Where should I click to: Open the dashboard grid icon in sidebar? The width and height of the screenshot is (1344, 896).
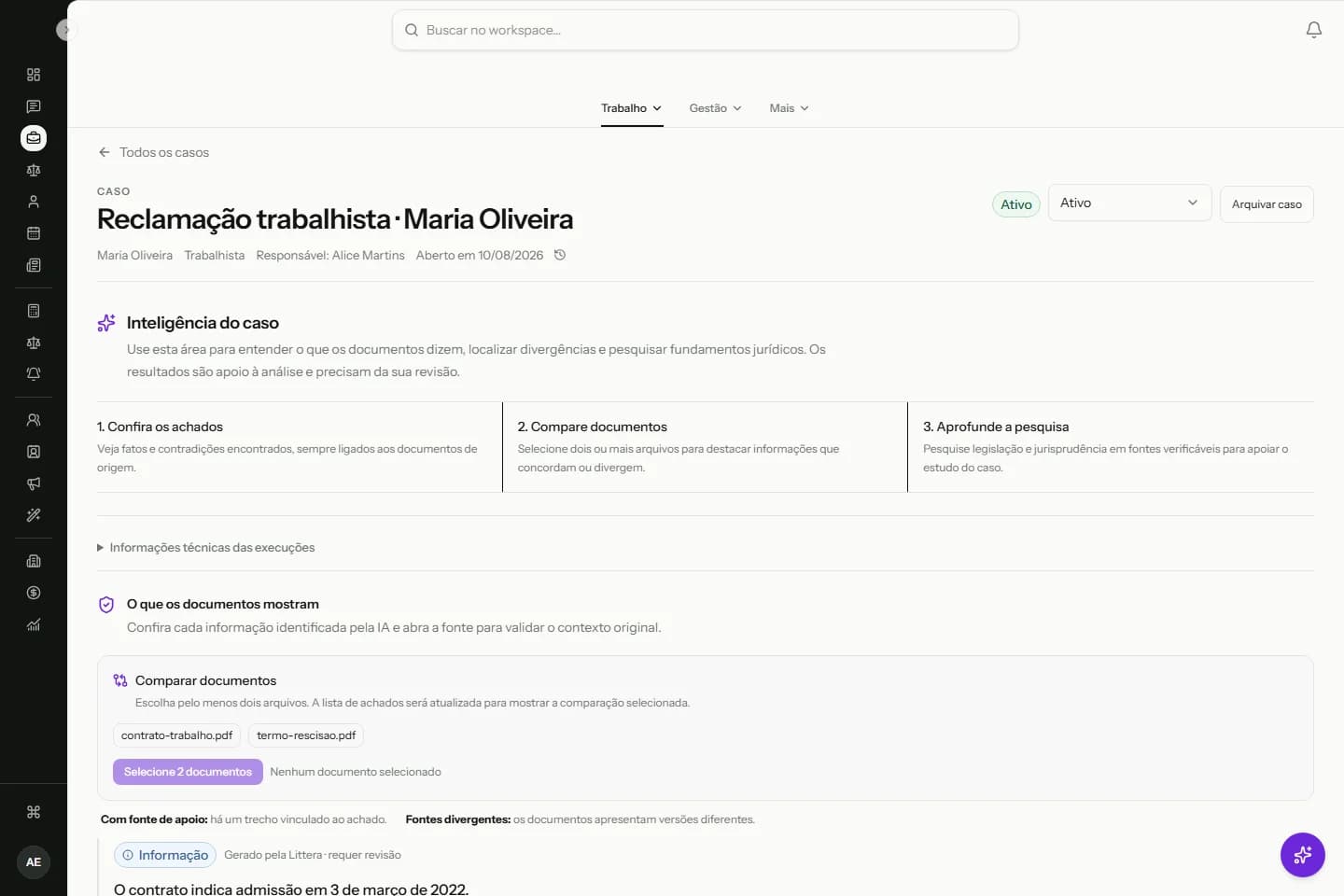[x=34, y=75]
